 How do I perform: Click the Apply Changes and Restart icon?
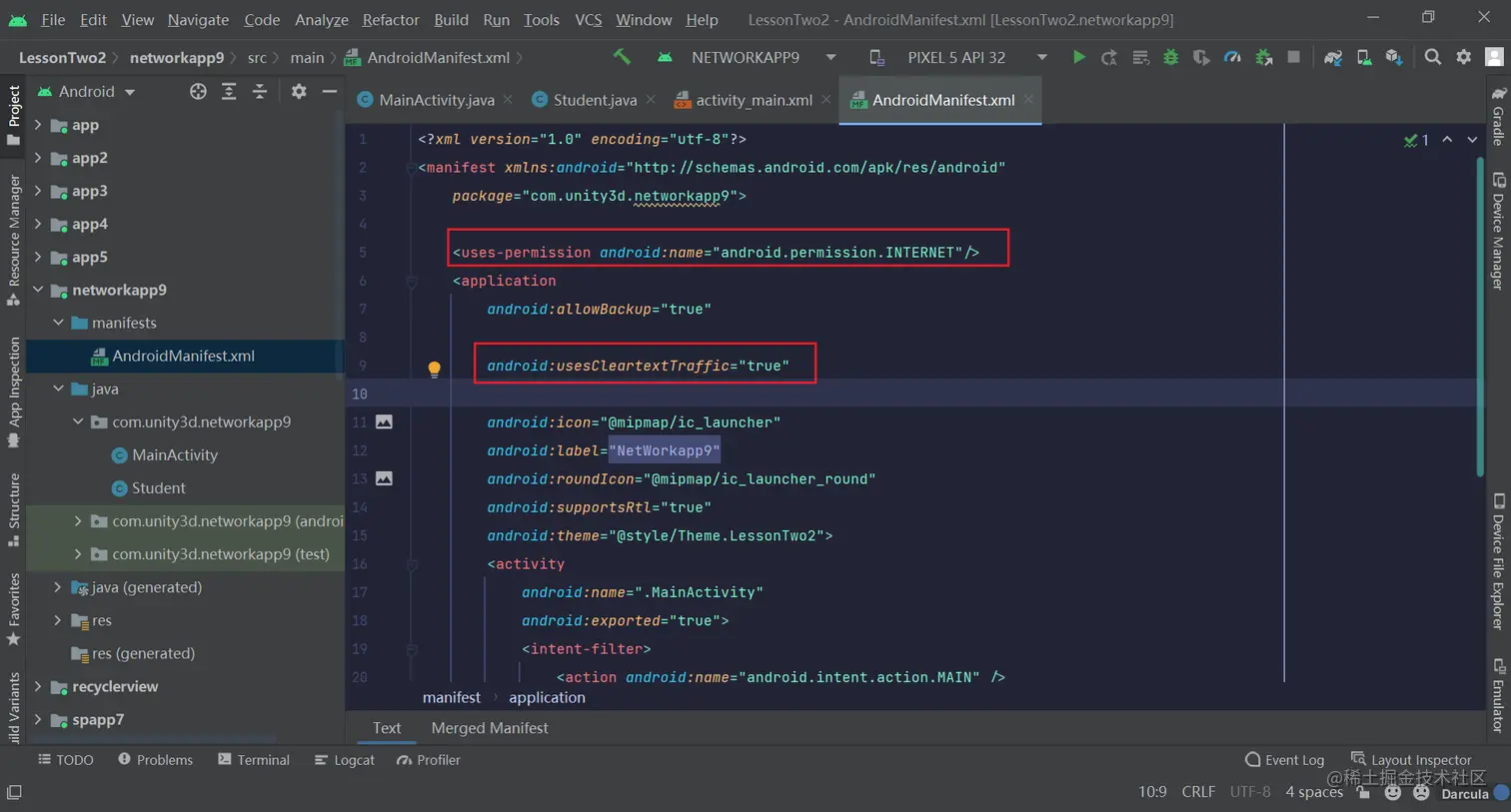(x=1109, y=57)
